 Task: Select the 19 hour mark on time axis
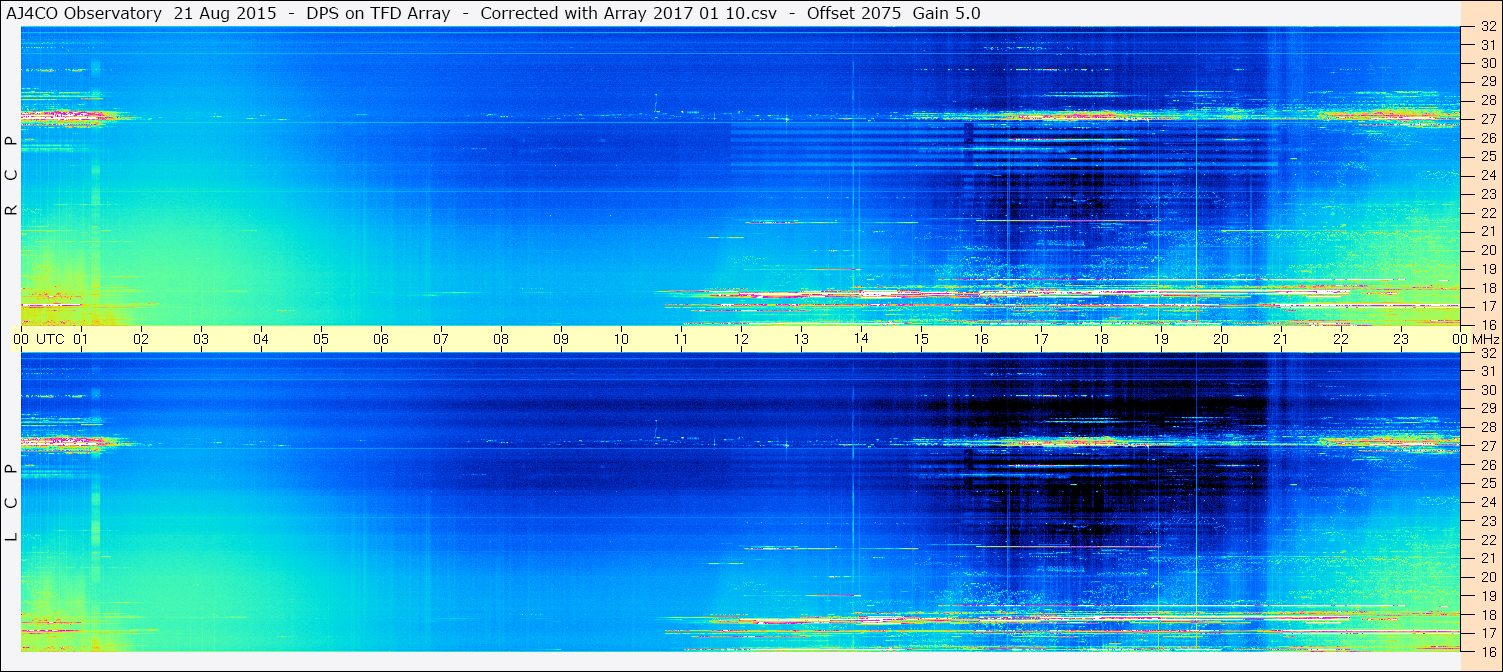pos(1161,339)
